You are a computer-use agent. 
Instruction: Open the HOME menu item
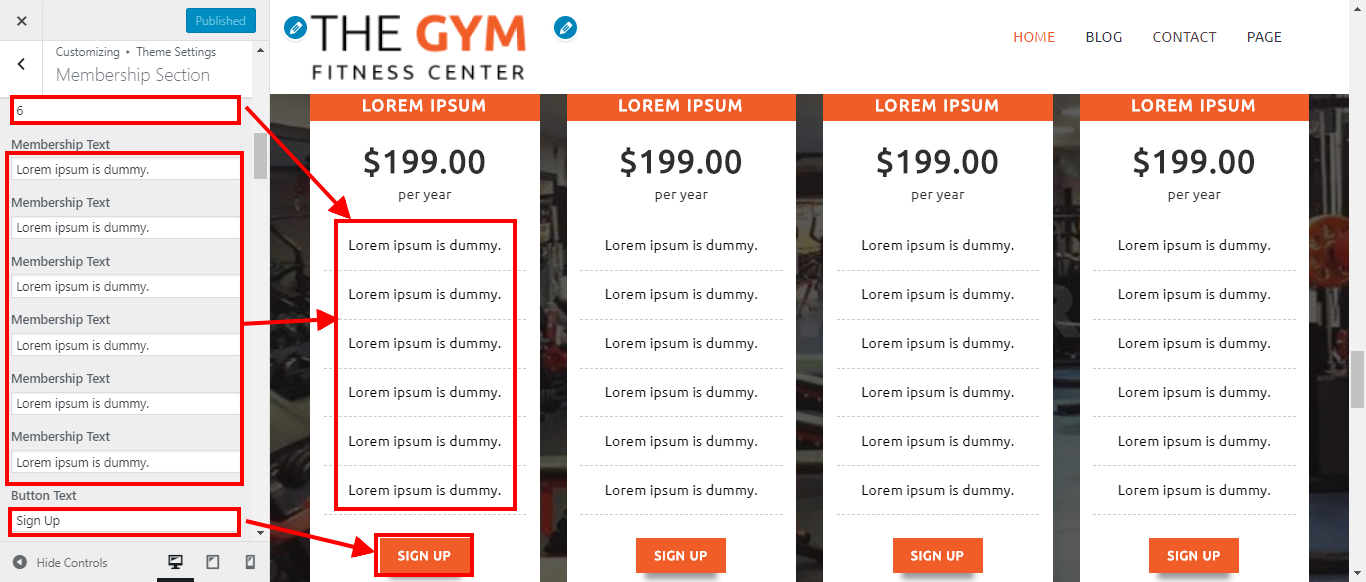[1034, 37]
